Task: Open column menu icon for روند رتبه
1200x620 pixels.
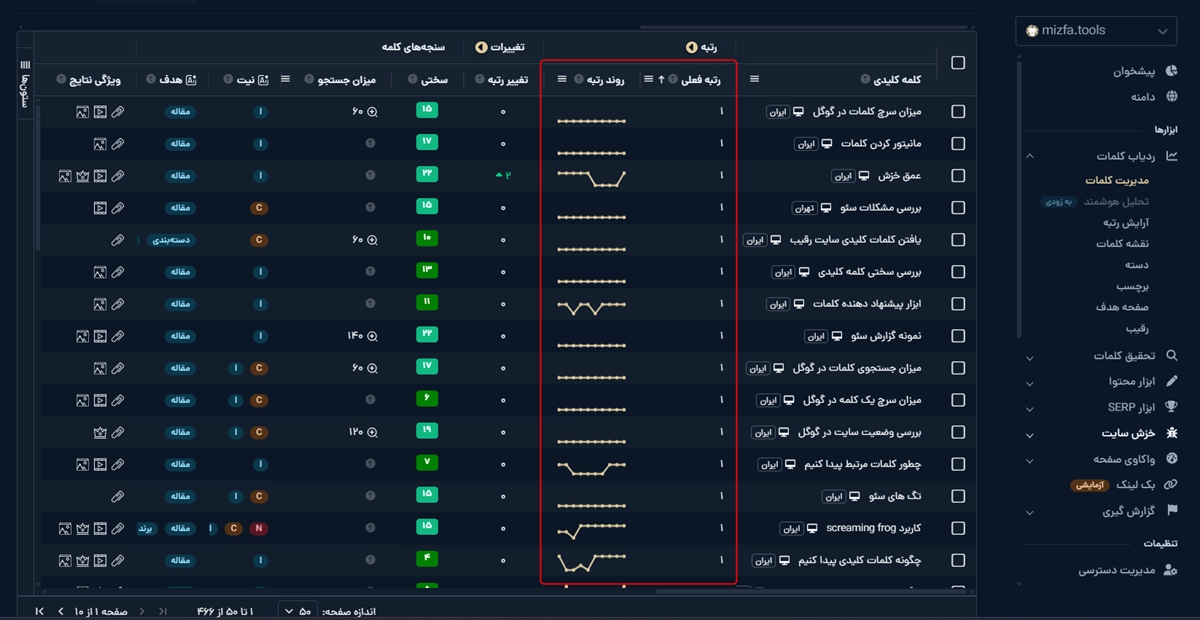Action: click(x=562, y=79)
